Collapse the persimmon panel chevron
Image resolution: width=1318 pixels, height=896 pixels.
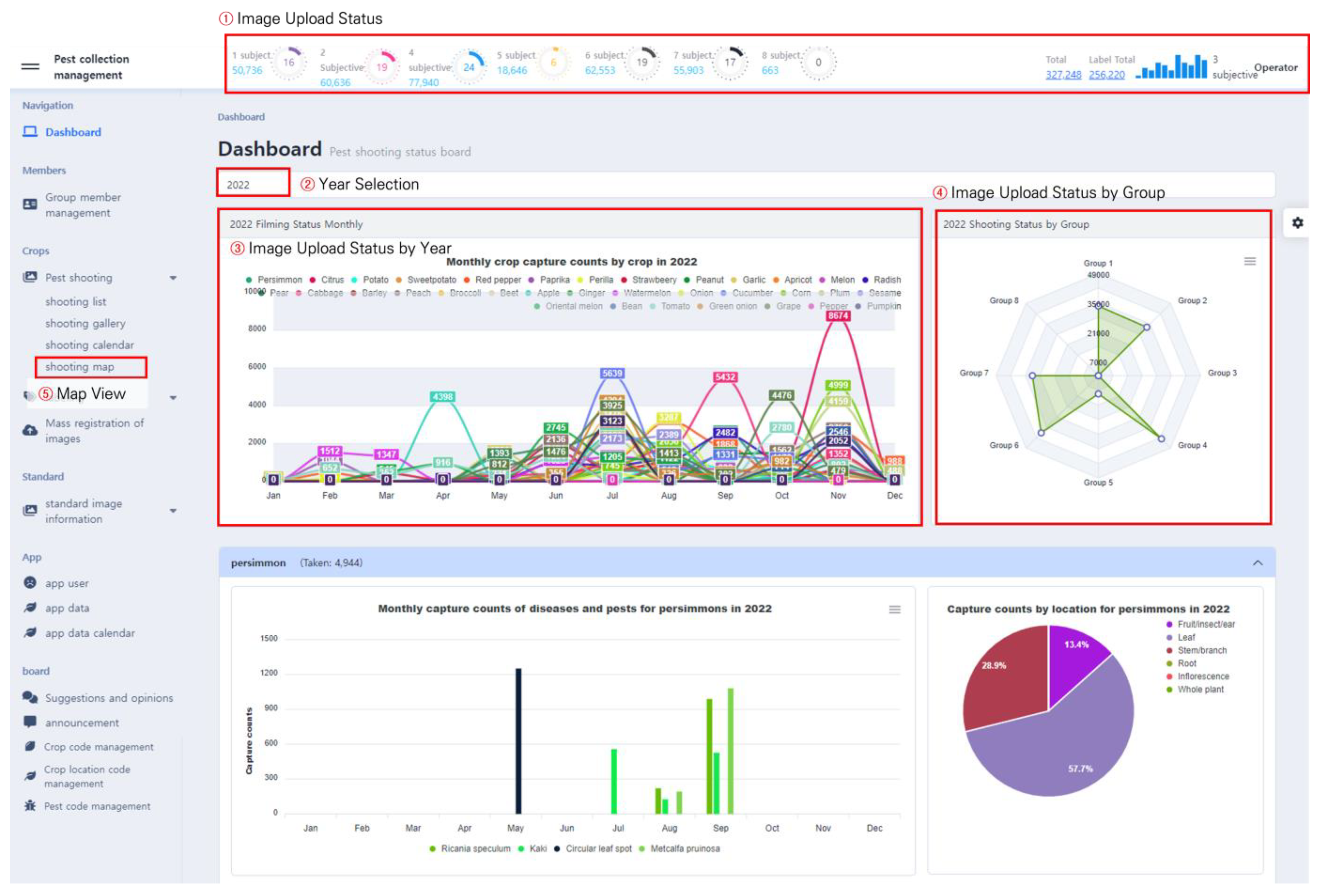[1257, 563]
